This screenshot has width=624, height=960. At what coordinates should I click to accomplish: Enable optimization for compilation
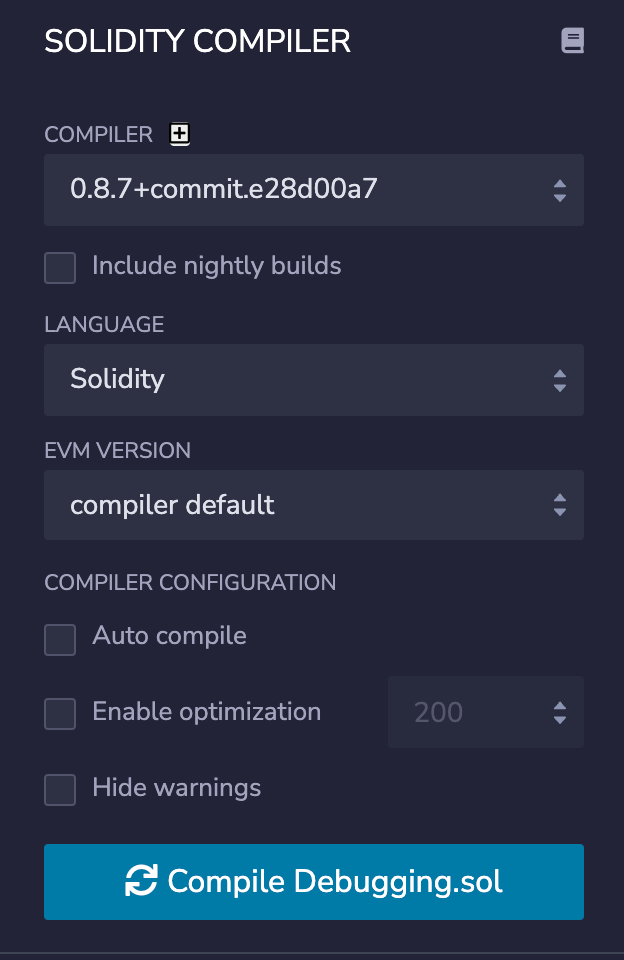pos(59,713)
